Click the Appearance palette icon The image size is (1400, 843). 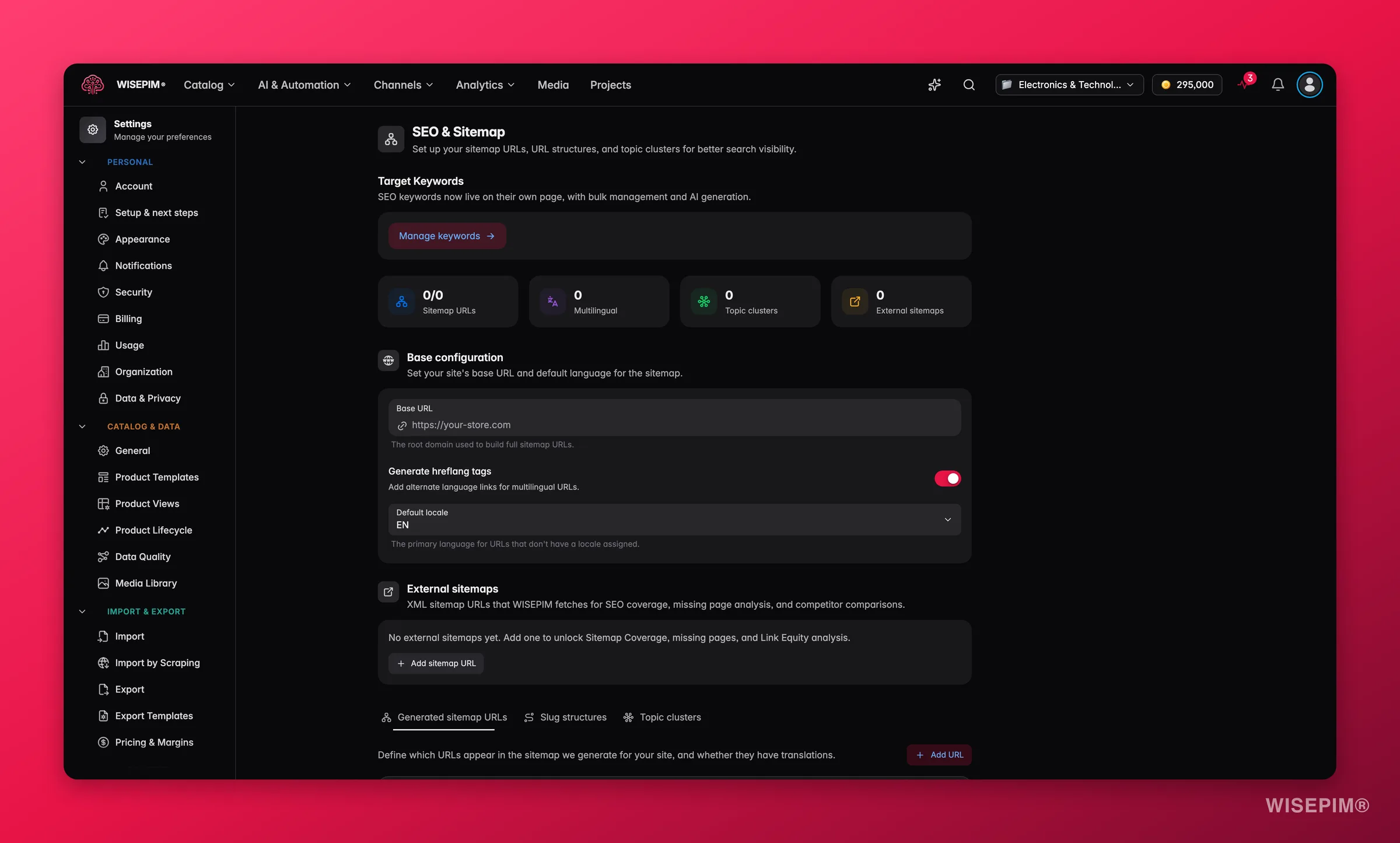(103, 239)
